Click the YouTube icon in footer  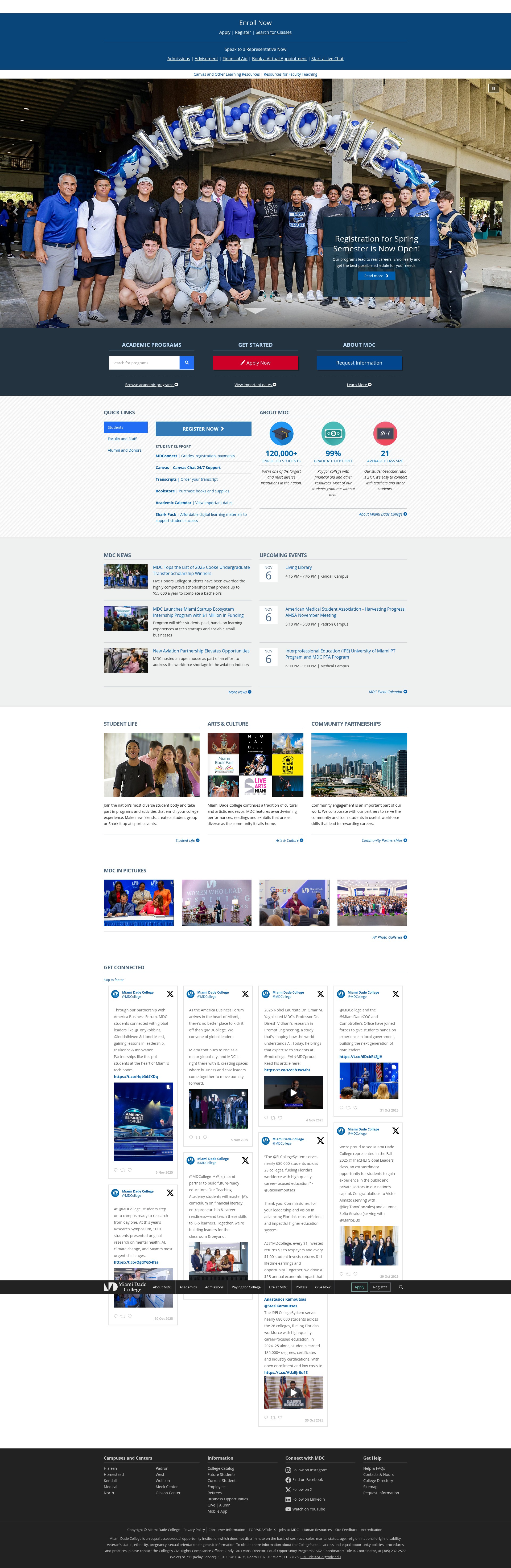(288, 1509)
